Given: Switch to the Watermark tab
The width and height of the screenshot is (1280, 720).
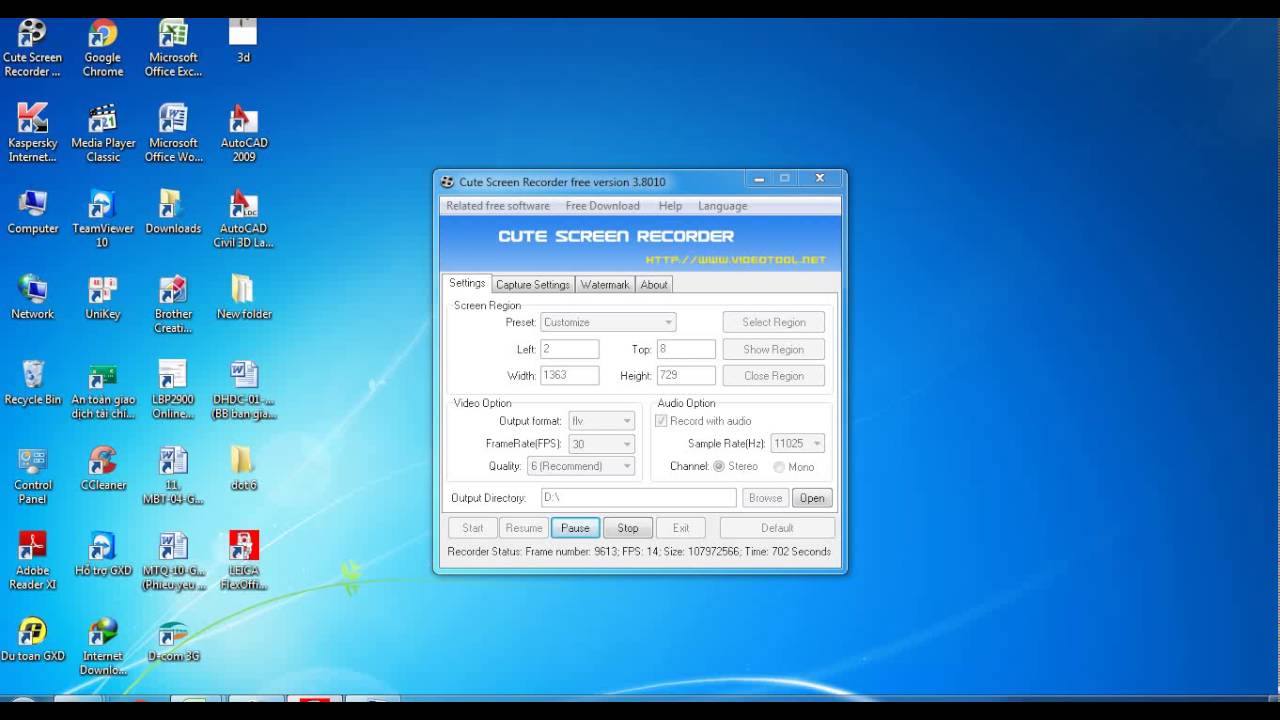Looking at the screenshot, I should [x=605, y=285].
